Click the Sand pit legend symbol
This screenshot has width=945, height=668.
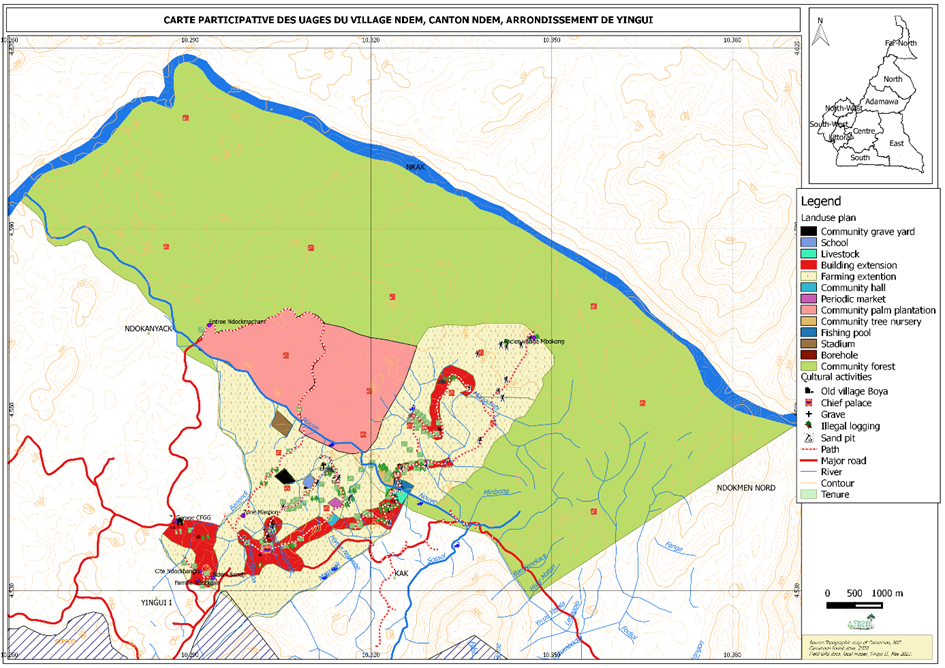coord(809,438)
